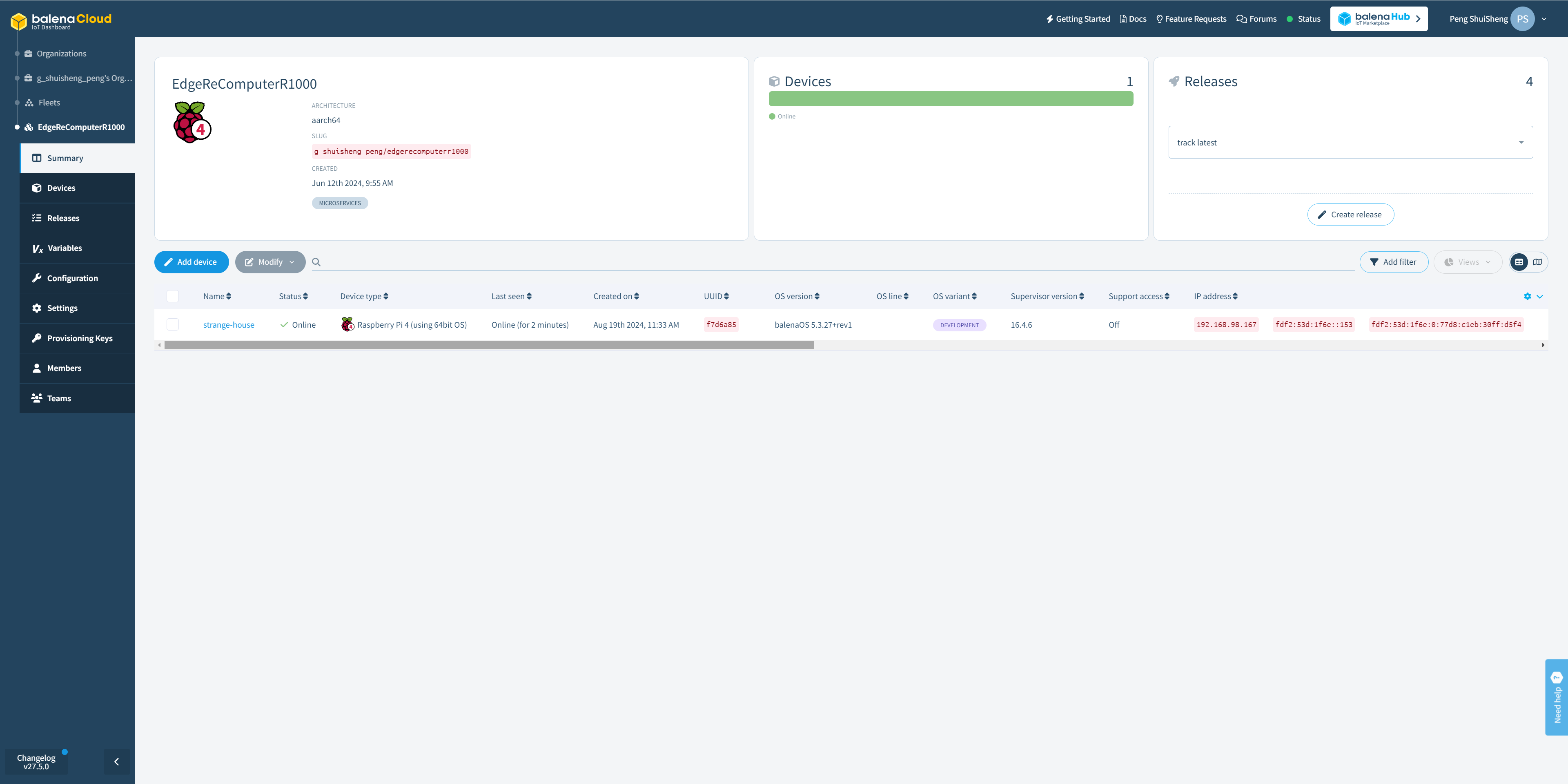Sort by Status column
1568x784 pixels.
pos(294,296)
